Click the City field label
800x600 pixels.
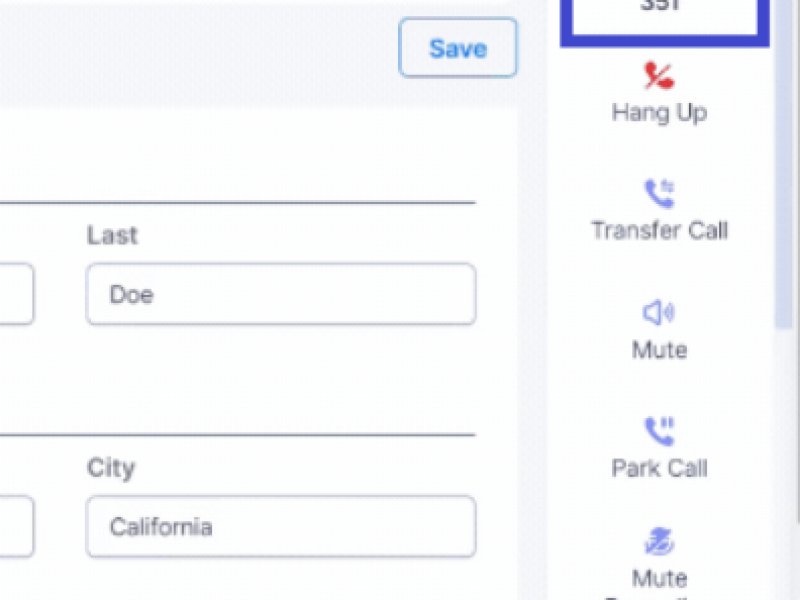coord(111,468)
